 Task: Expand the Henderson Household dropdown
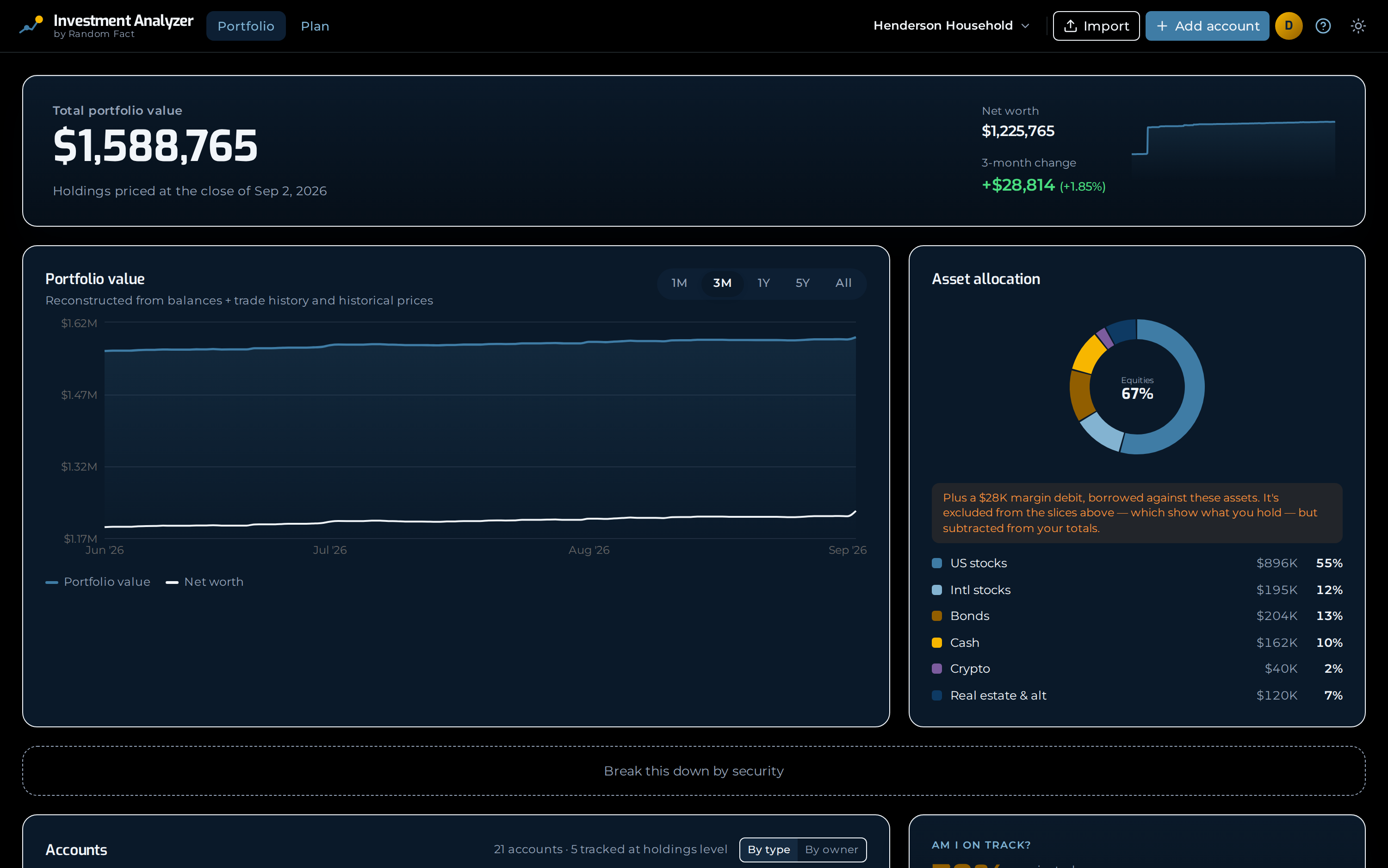click(x=952, y=26)
